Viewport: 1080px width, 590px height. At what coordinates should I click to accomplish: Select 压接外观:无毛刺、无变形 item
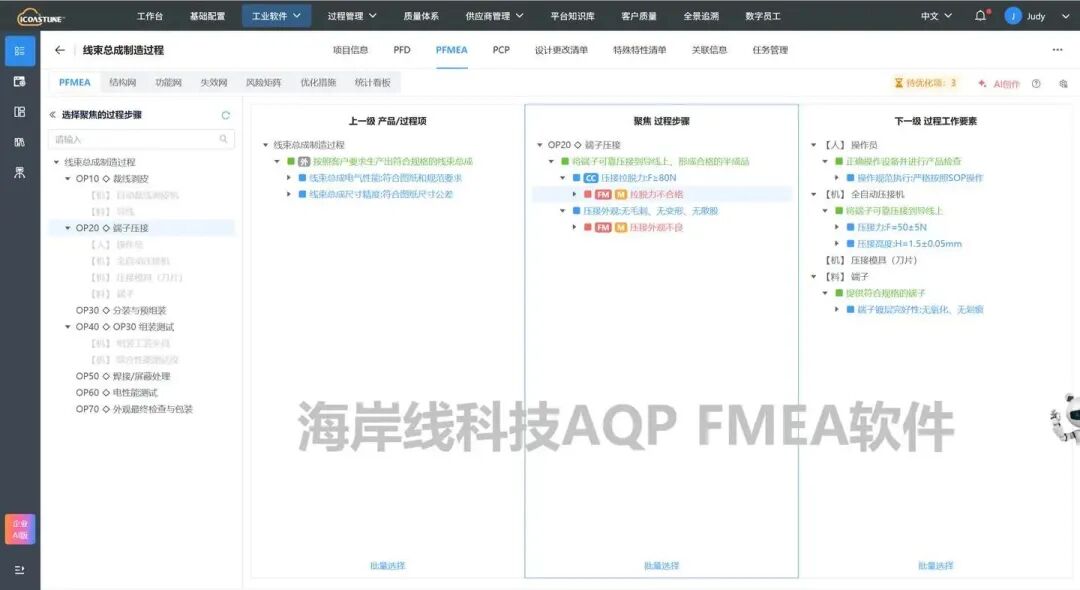[x=650, y=211]
